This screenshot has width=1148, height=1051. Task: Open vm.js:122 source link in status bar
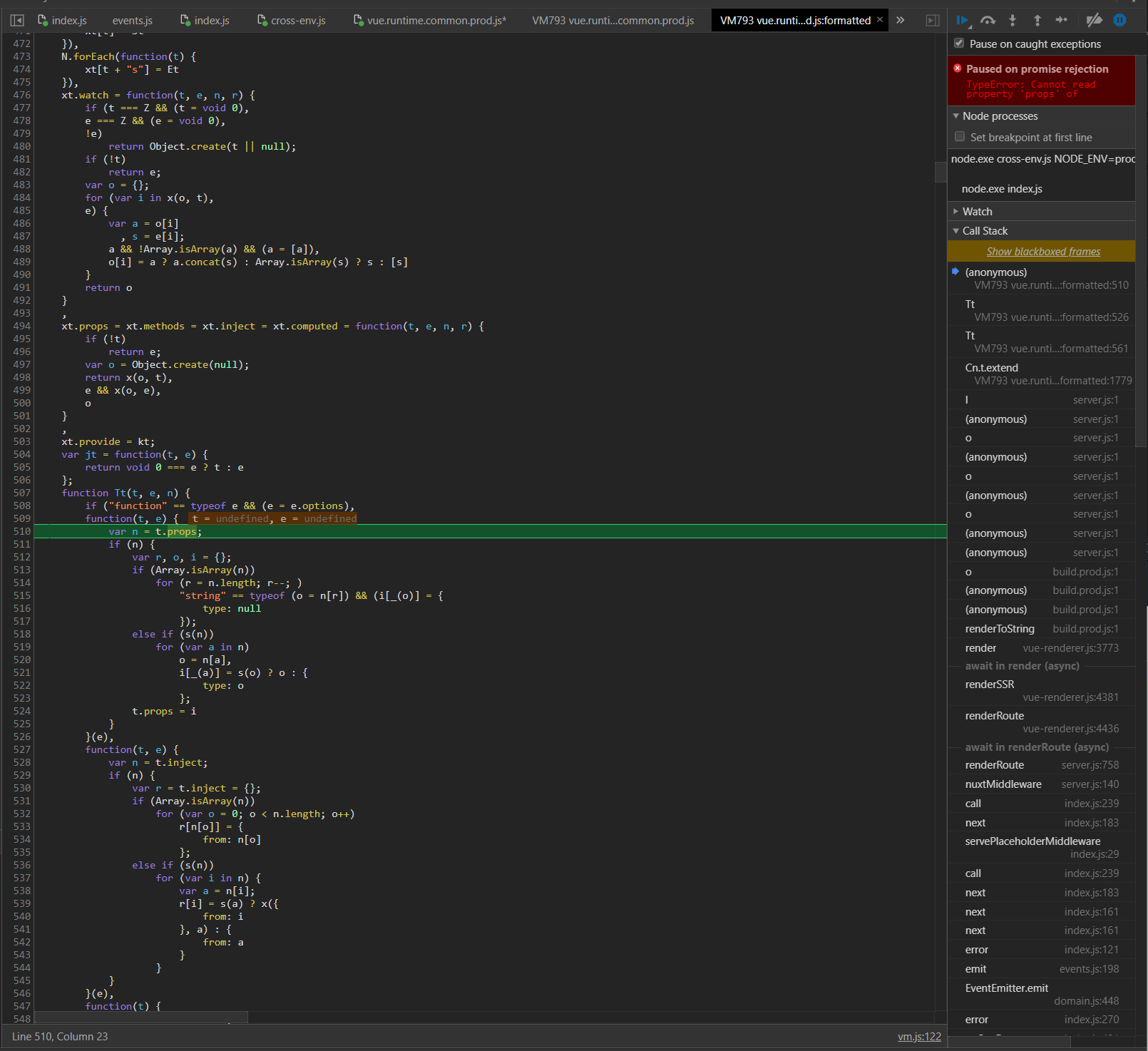point(919,1037)
